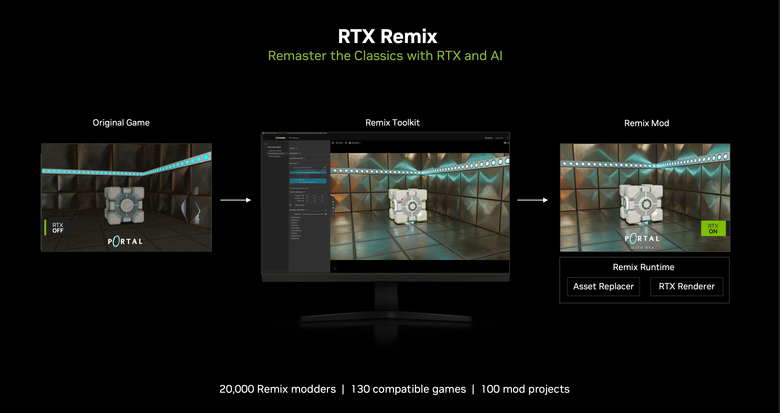780x413 pixels.
Task: Click the '20,000 Remix modders' text
Action: pos(278,389)
